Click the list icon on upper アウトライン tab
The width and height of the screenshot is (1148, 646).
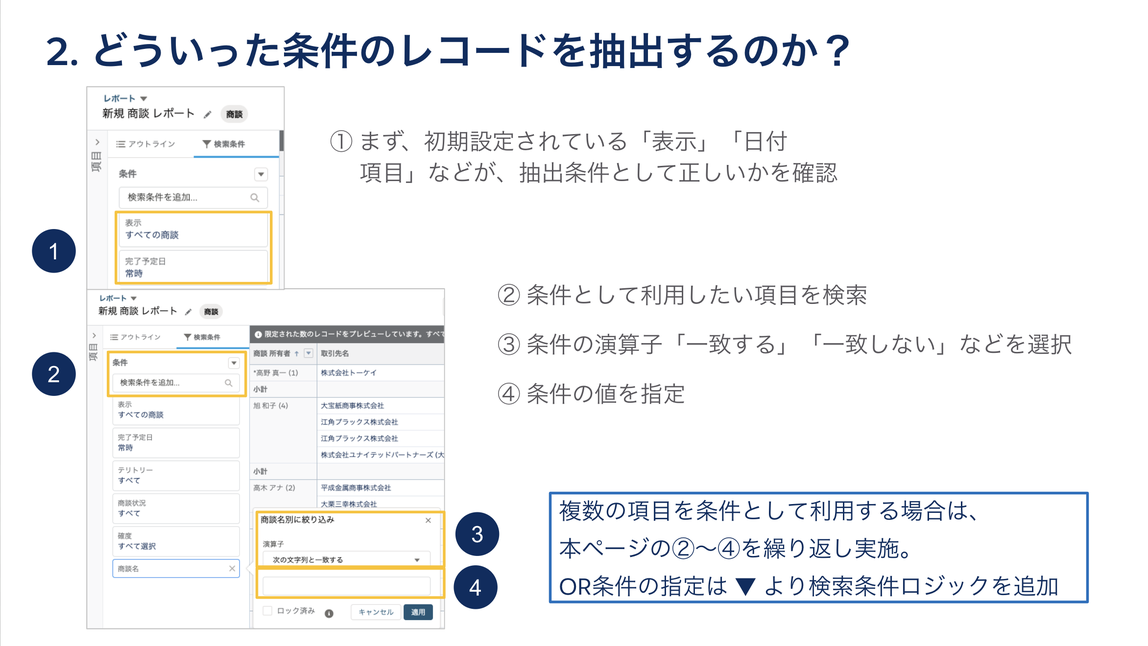click(x=120, y=144)
